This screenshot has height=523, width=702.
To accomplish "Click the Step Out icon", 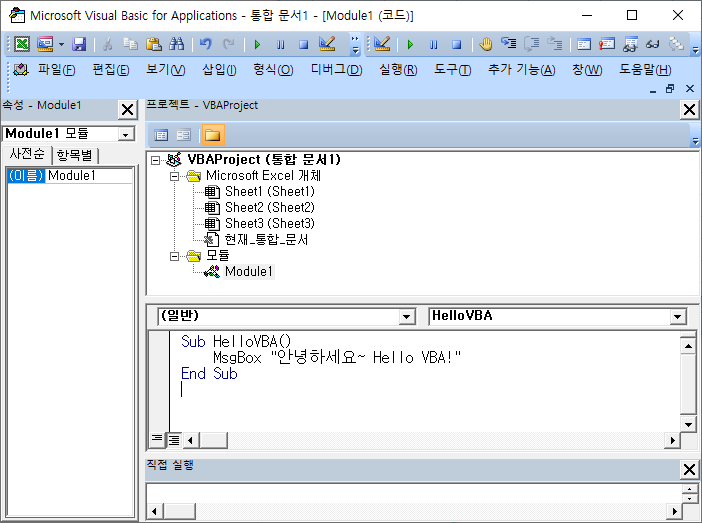I will click(x=555, y=44).
